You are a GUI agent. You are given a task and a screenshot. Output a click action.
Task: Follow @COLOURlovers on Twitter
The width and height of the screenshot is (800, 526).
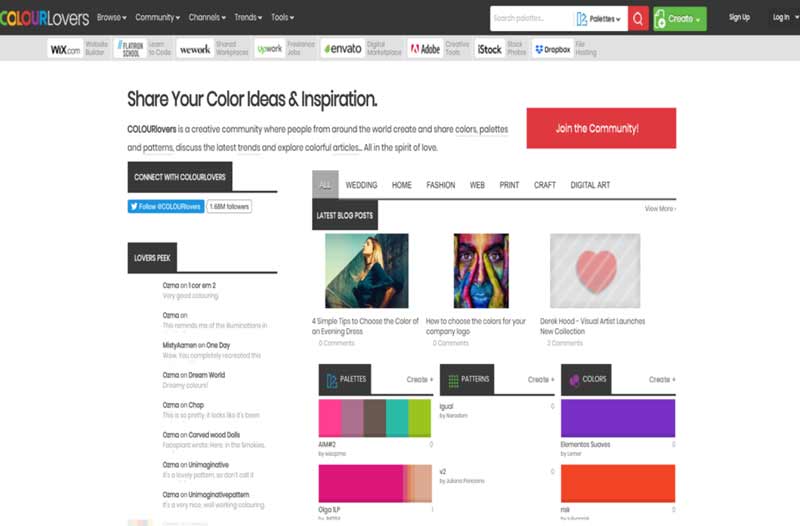pos(166,207)
